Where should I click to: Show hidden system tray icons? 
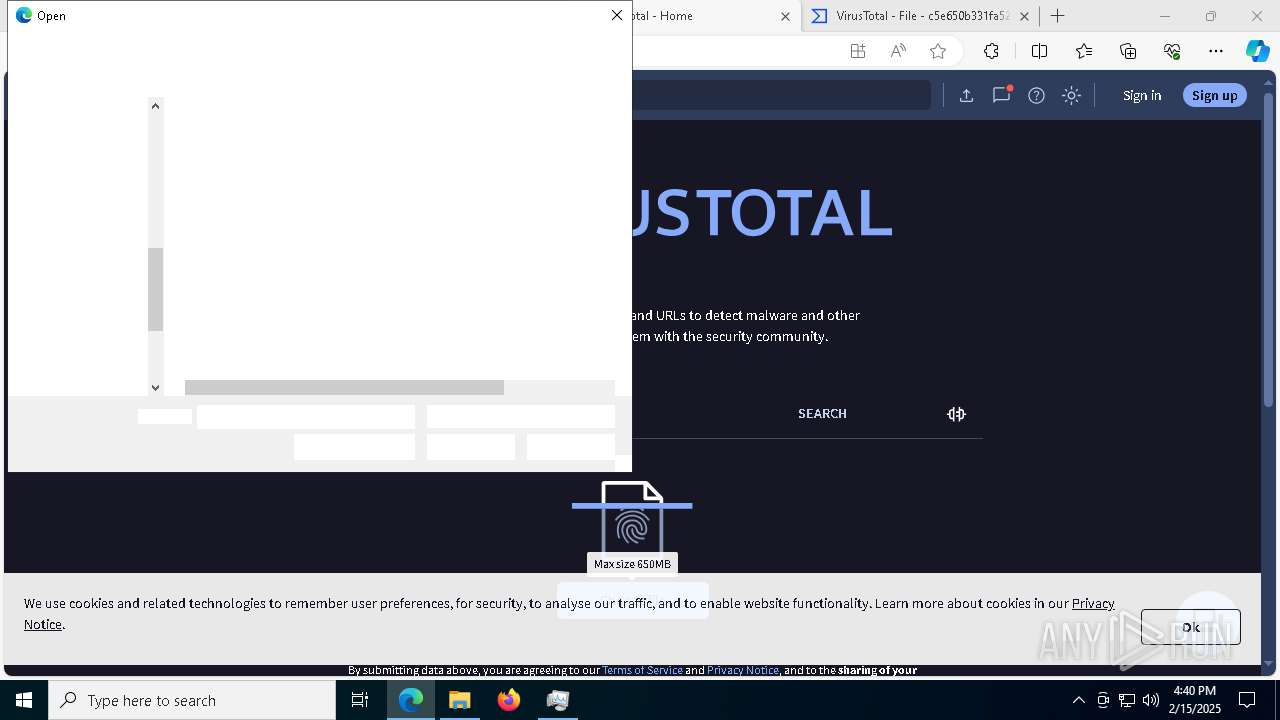click(1078, 700)
